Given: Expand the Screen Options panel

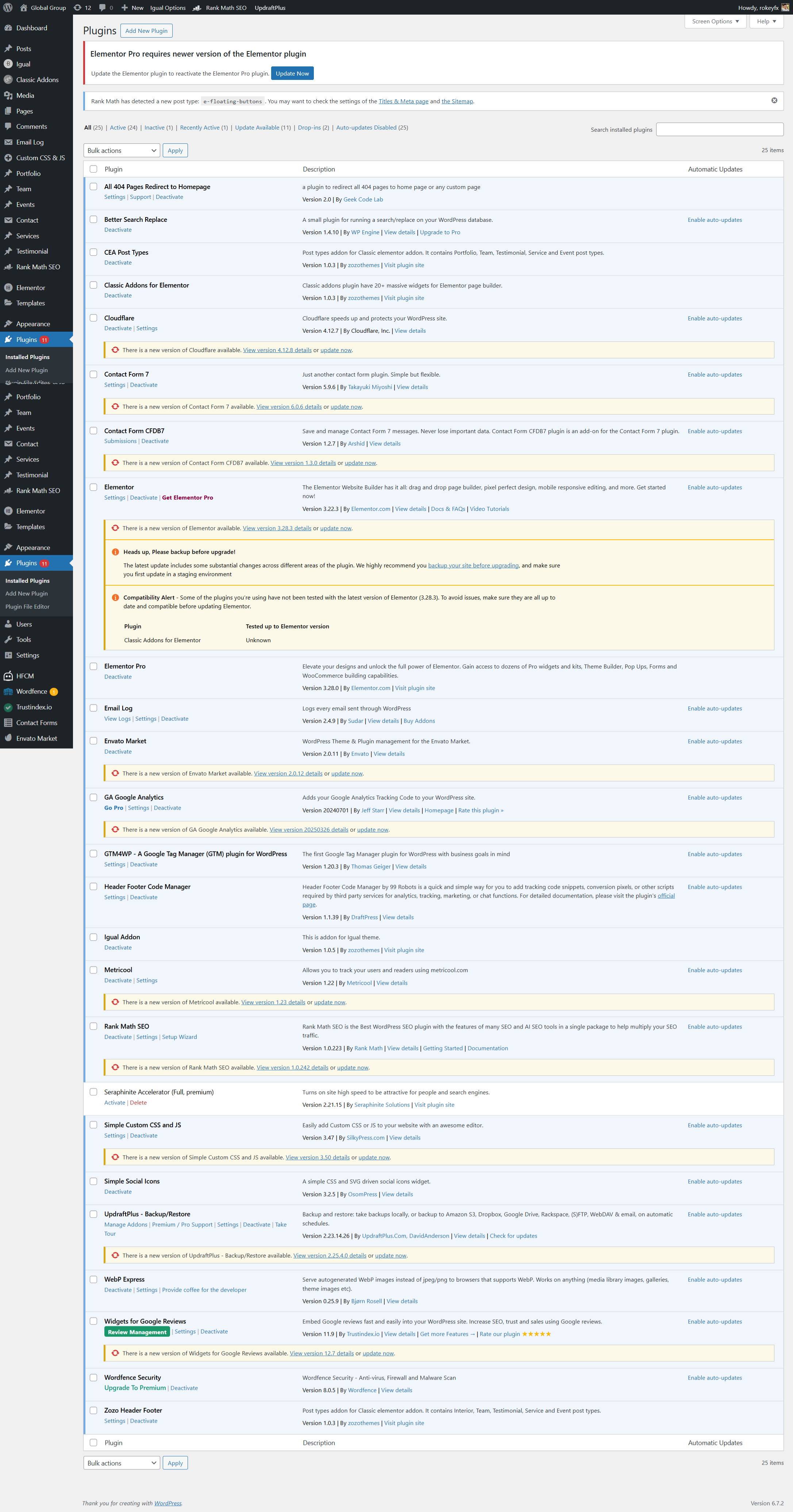Looking at the screenshot, I should [x=715, y=21].
